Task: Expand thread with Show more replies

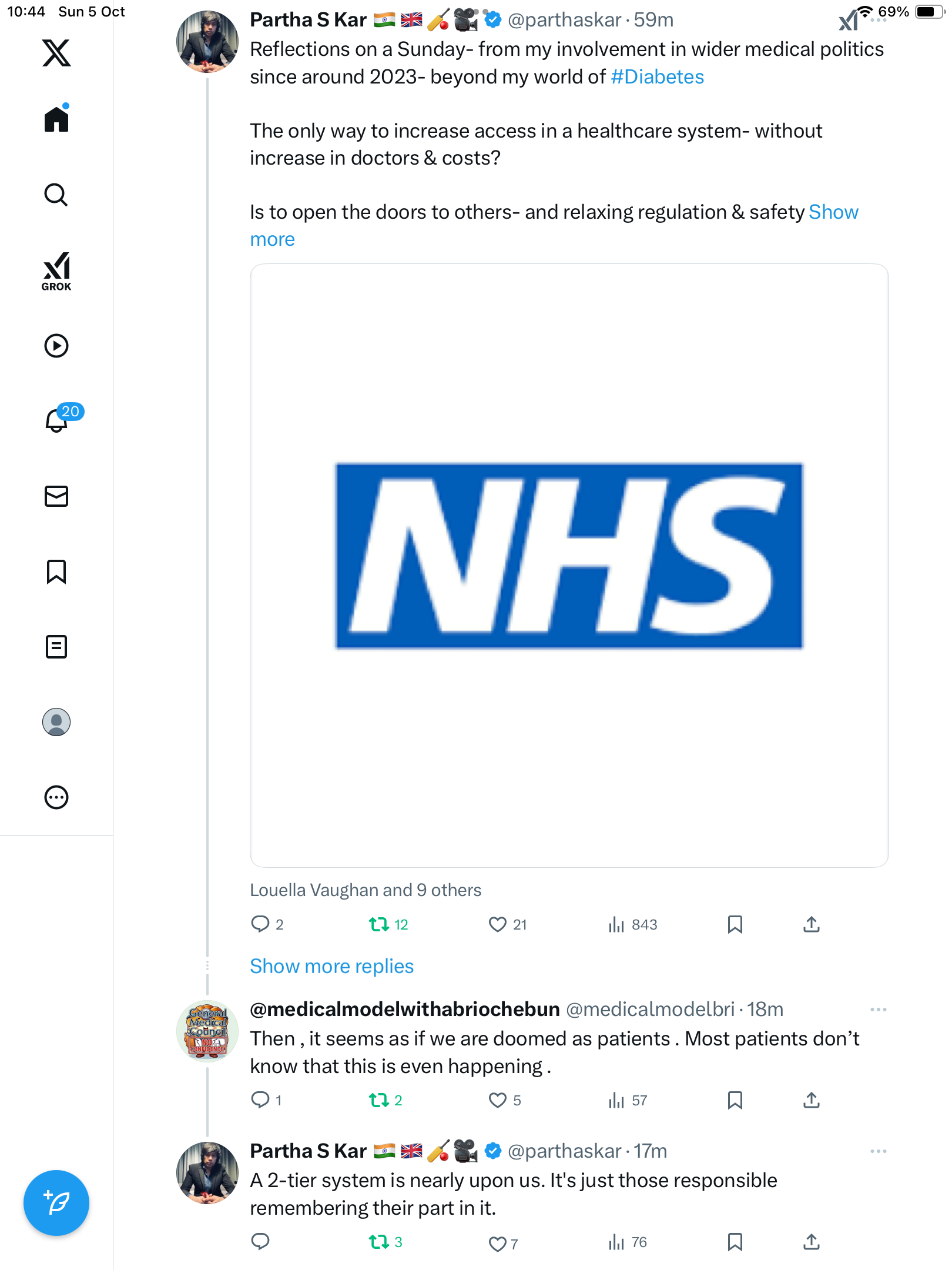Action: [x=332, y=966]
